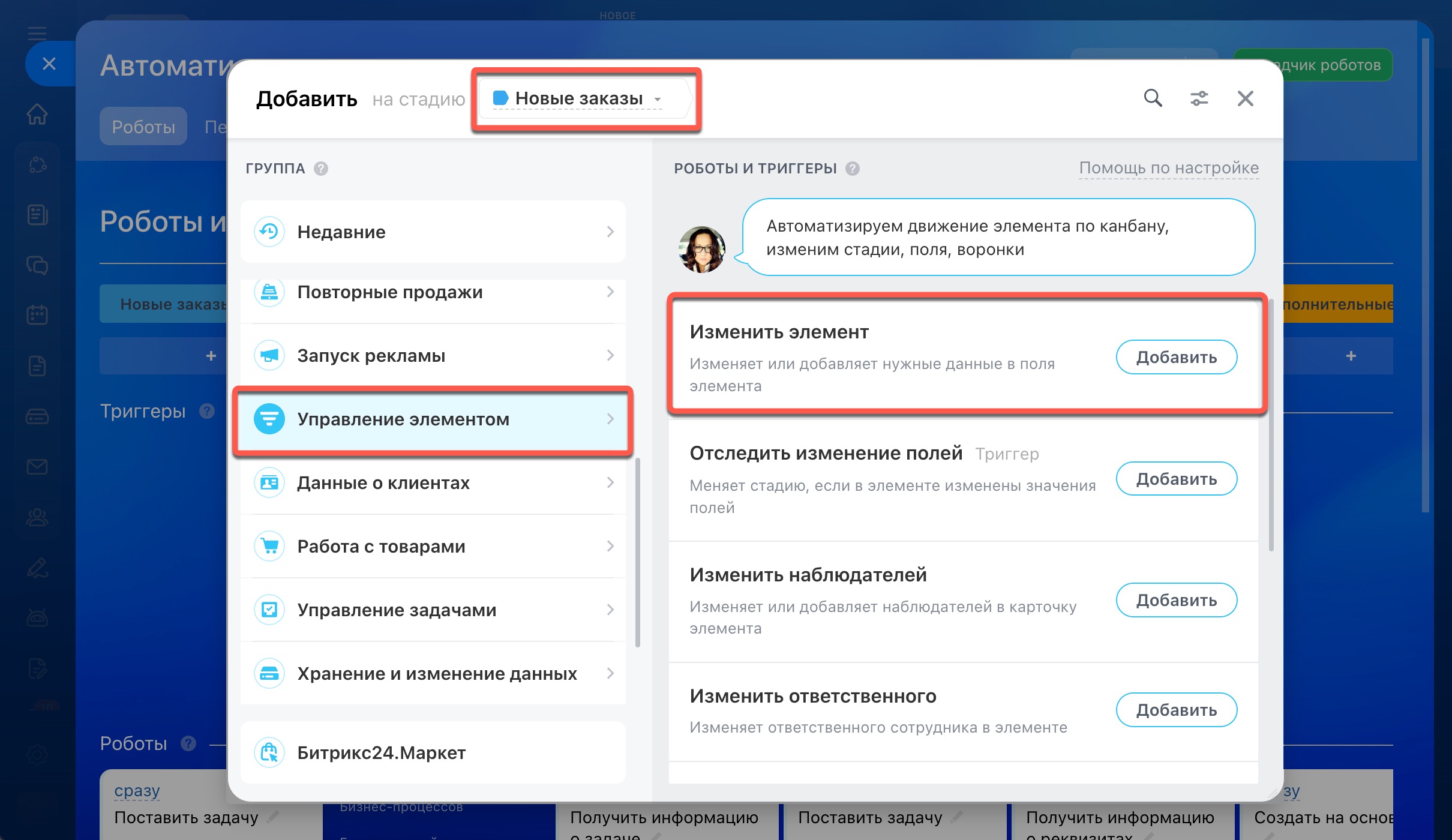The image size is (1452, 840).
Task: Expand chevron on Управление элементом row
Action: point(610,419)
